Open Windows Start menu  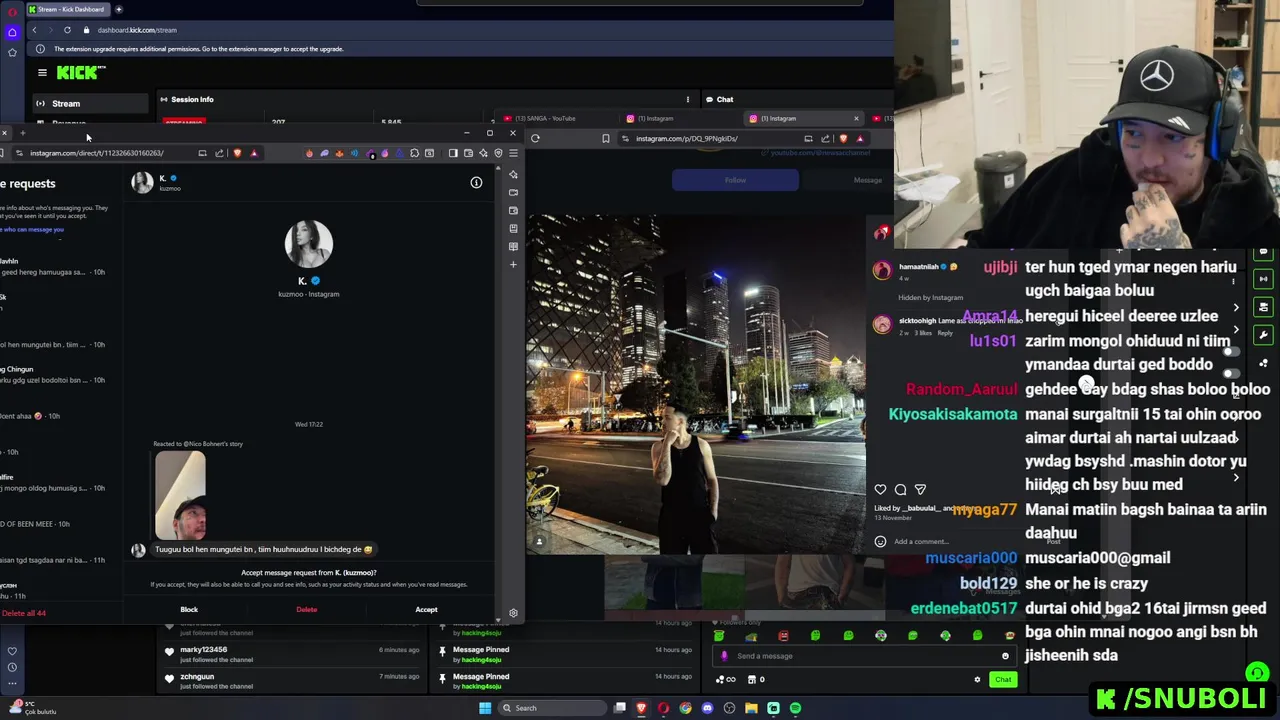pos(485,708)
